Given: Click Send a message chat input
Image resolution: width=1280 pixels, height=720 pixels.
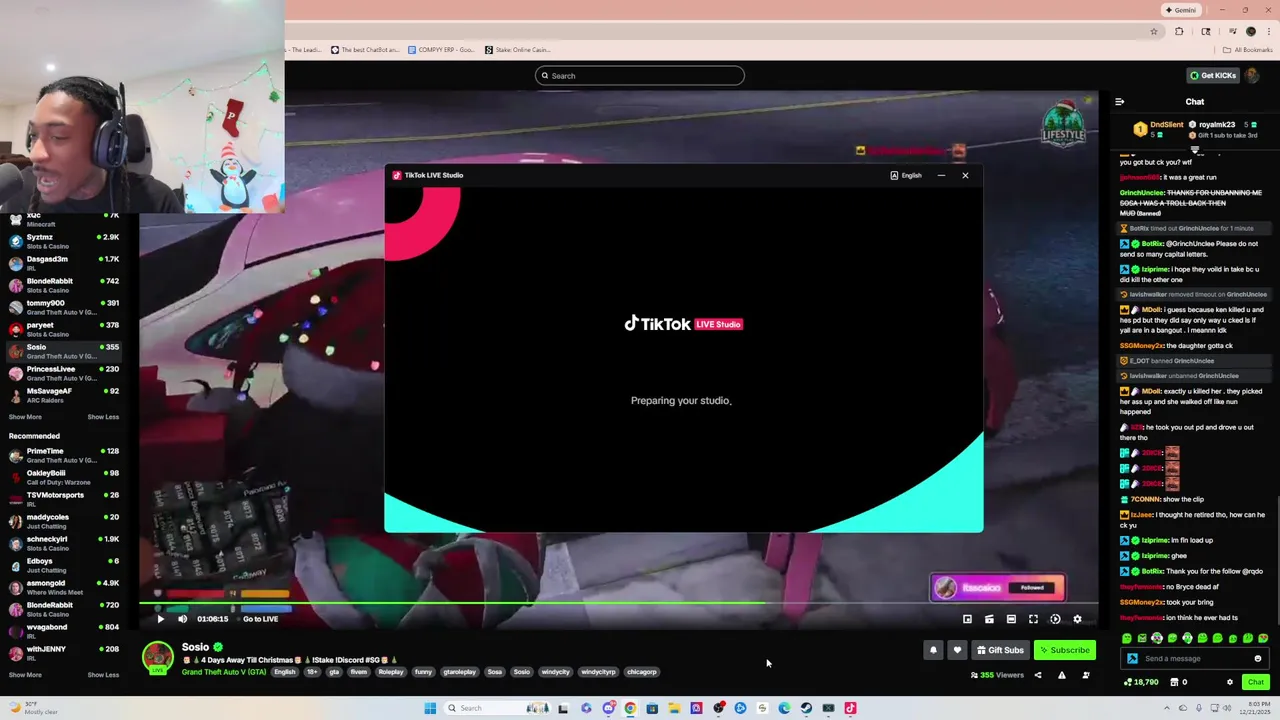Looking at the screenshot, I should click(x=1195, y=659).
